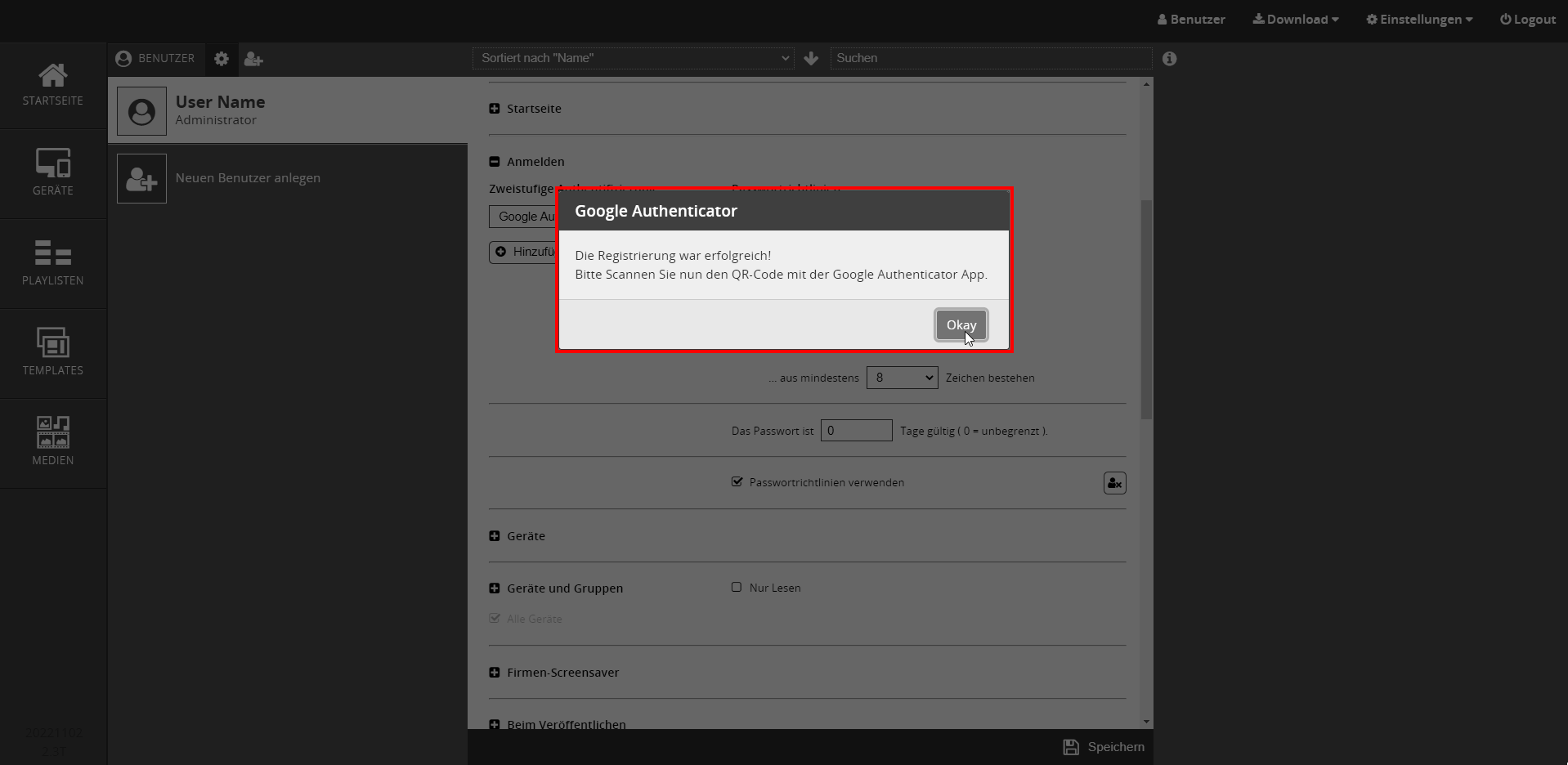The height and width of the screenshot is (765, 1568).
Task: Click the user settings gear icon
Action: 222,59
